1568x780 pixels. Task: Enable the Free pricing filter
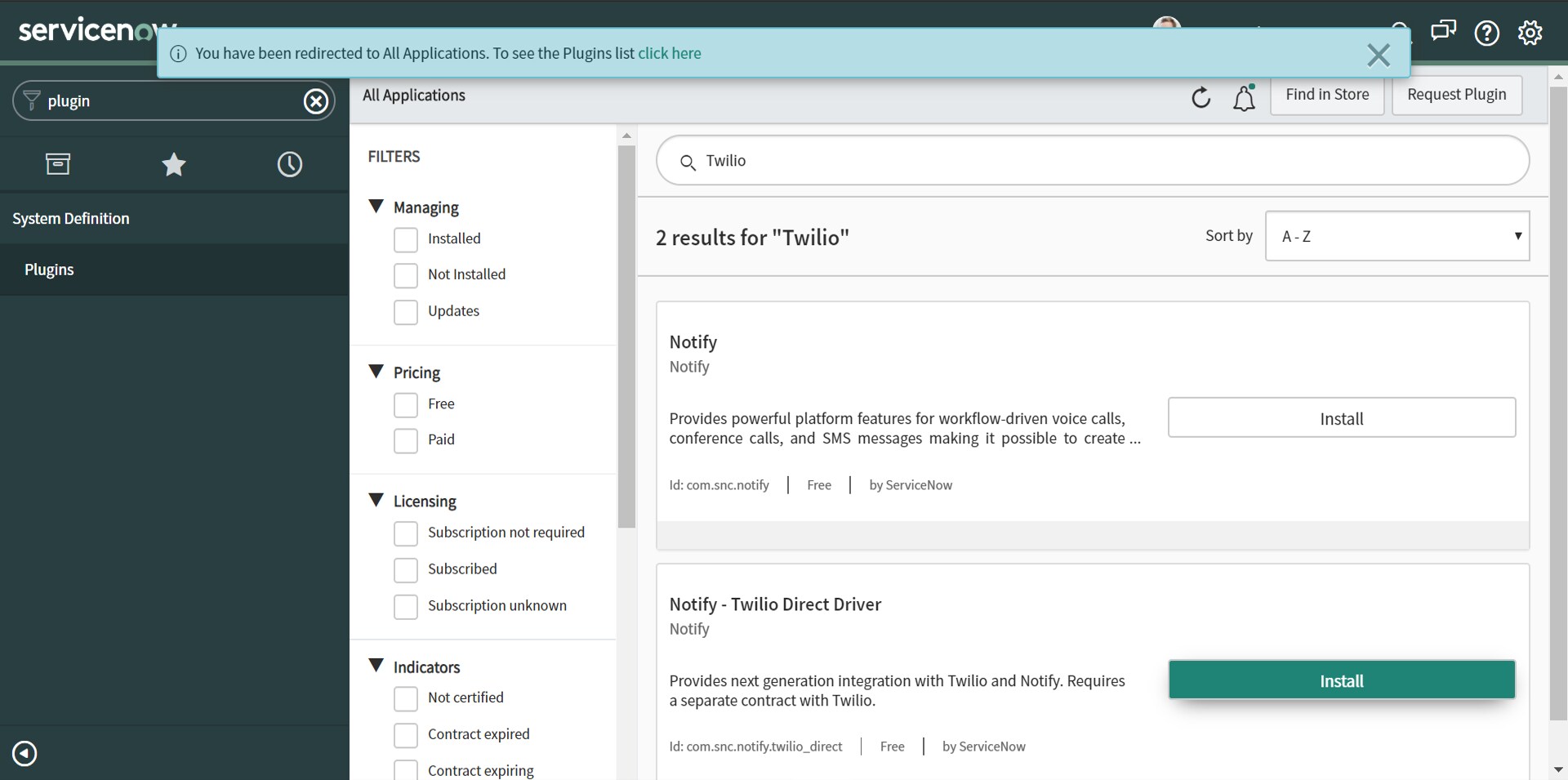coord(406,404)
